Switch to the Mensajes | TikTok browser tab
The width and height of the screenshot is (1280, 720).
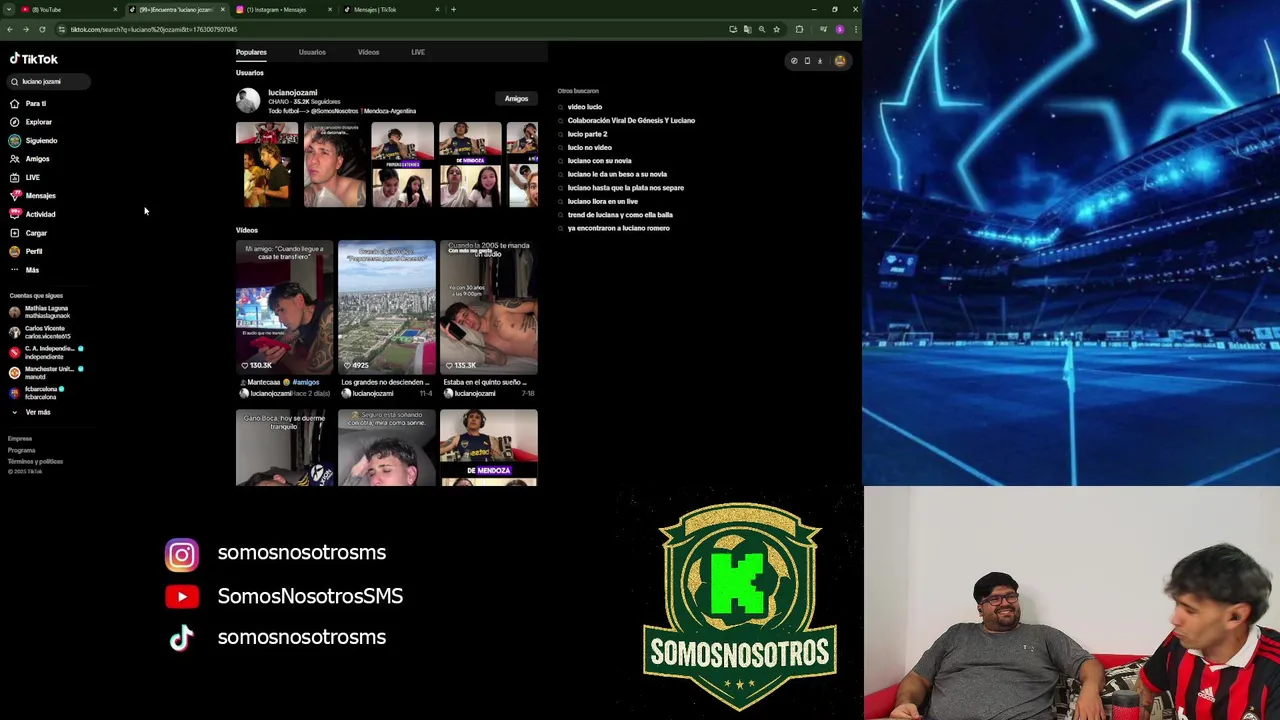(x=391, y=9)
